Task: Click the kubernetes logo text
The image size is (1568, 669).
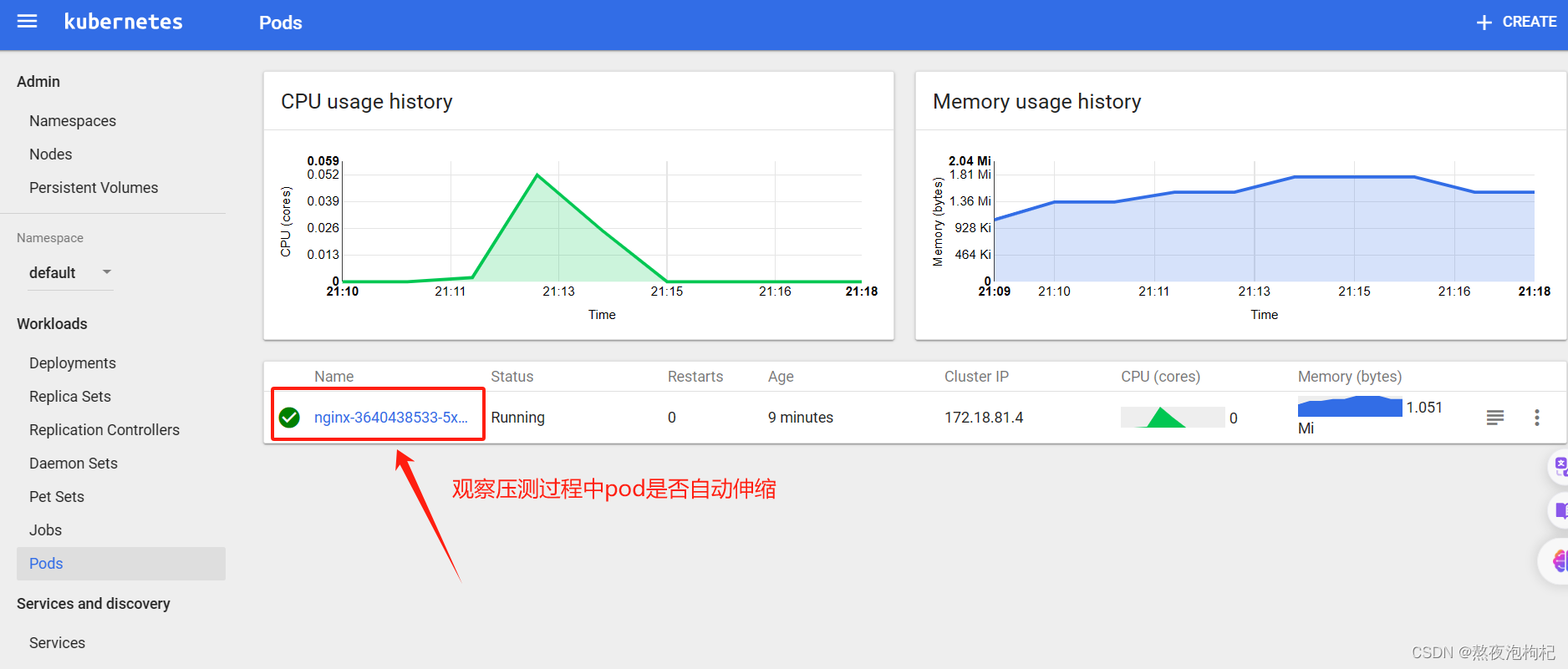Action: pos(123,22)
